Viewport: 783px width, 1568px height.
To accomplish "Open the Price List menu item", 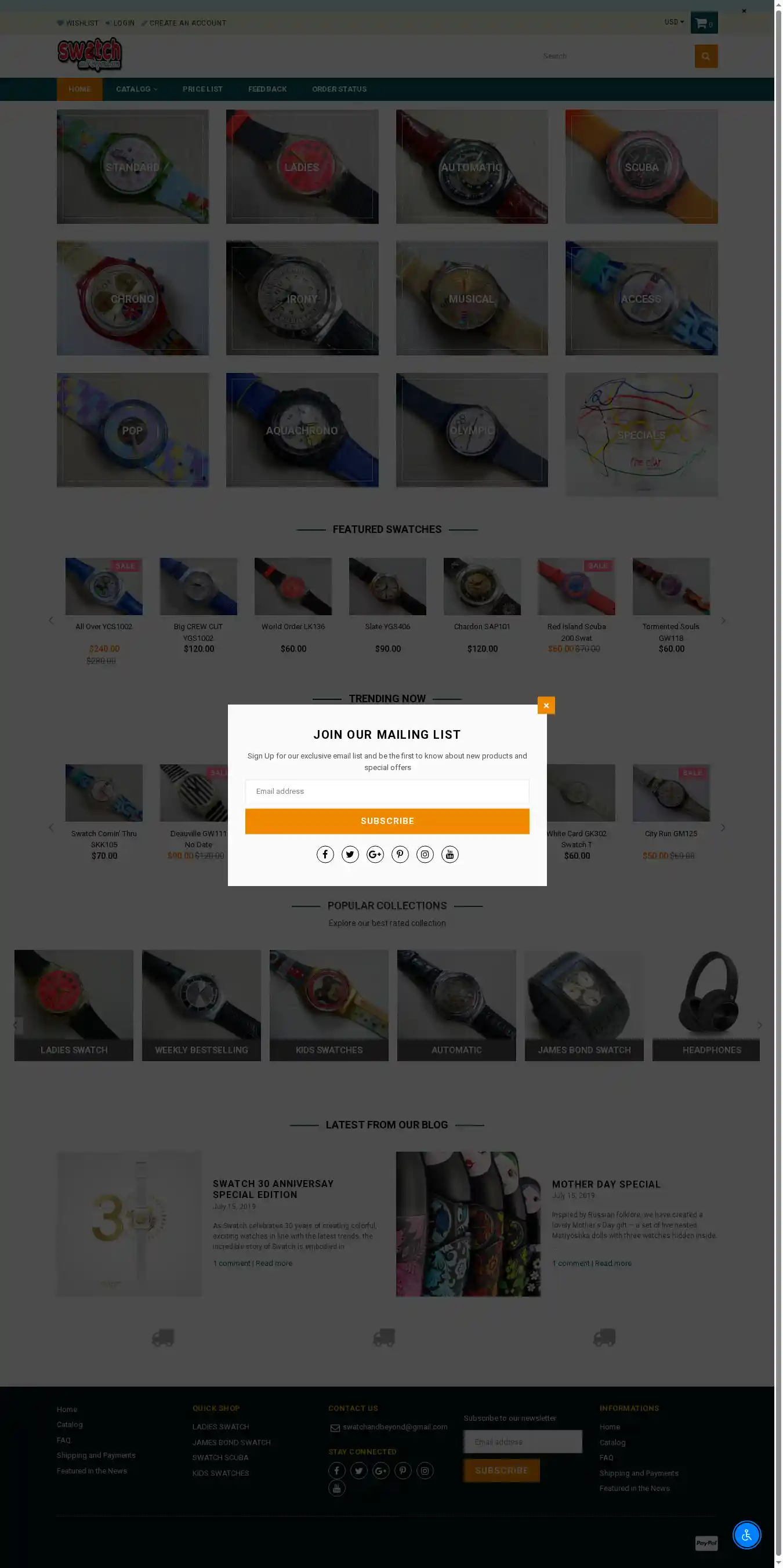I will click(x=203, y=89).
